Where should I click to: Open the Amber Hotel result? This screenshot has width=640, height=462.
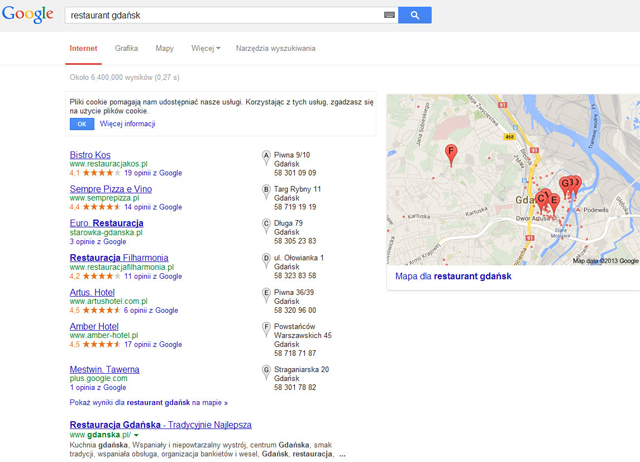coord(94,327)
